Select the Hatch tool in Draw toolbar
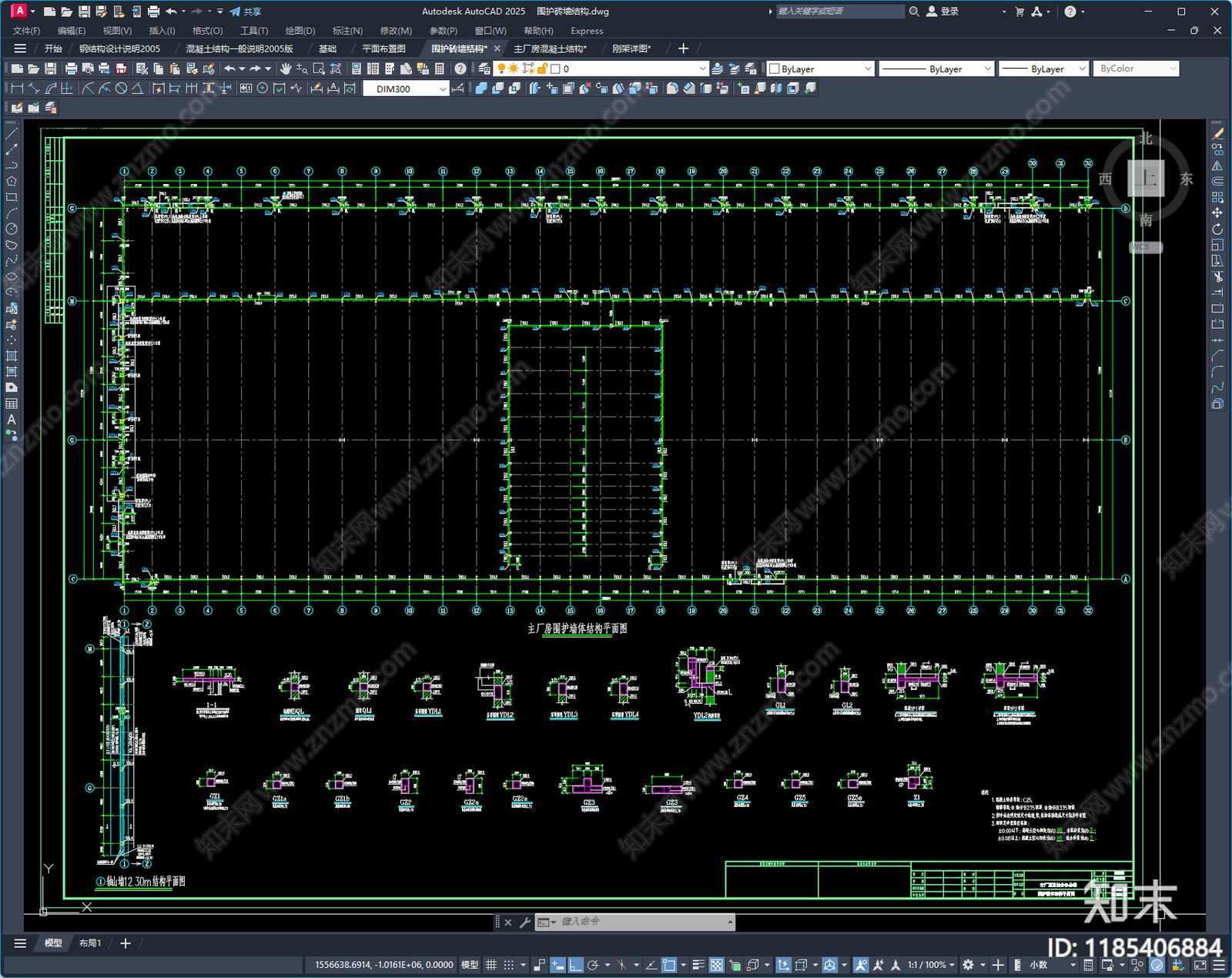Image resolution: width=1232 pixels, height=978 pixels. [x=12, y=356]
